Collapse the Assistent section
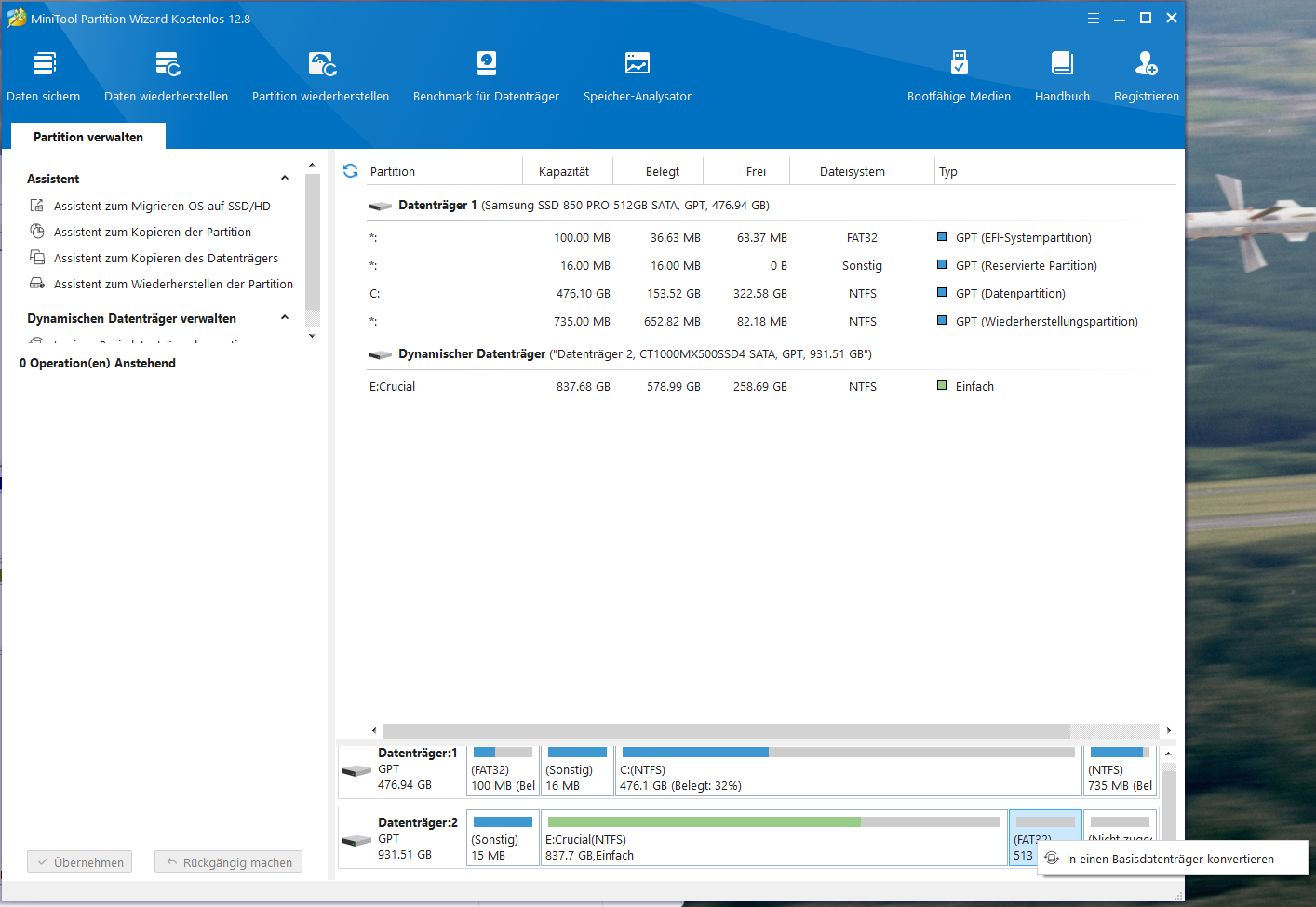The height and width of the screenshot is (907, 1316). coord(285,179)
